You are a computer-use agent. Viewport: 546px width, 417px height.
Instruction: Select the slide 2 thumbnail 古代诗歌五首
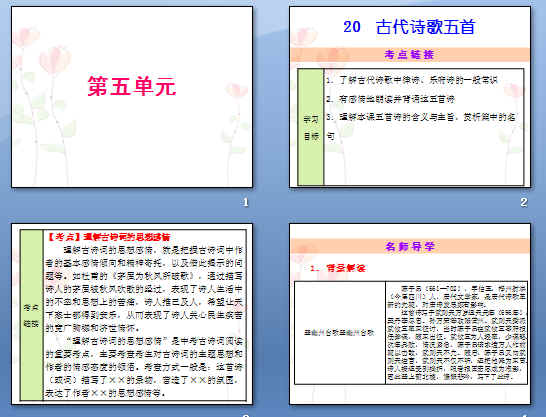pos(410,97)
